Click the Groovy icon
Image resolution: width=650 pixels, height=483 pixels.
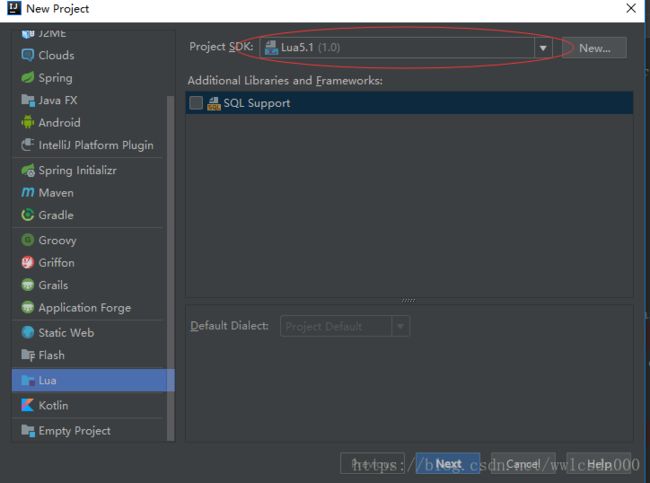tap(28, 240)
